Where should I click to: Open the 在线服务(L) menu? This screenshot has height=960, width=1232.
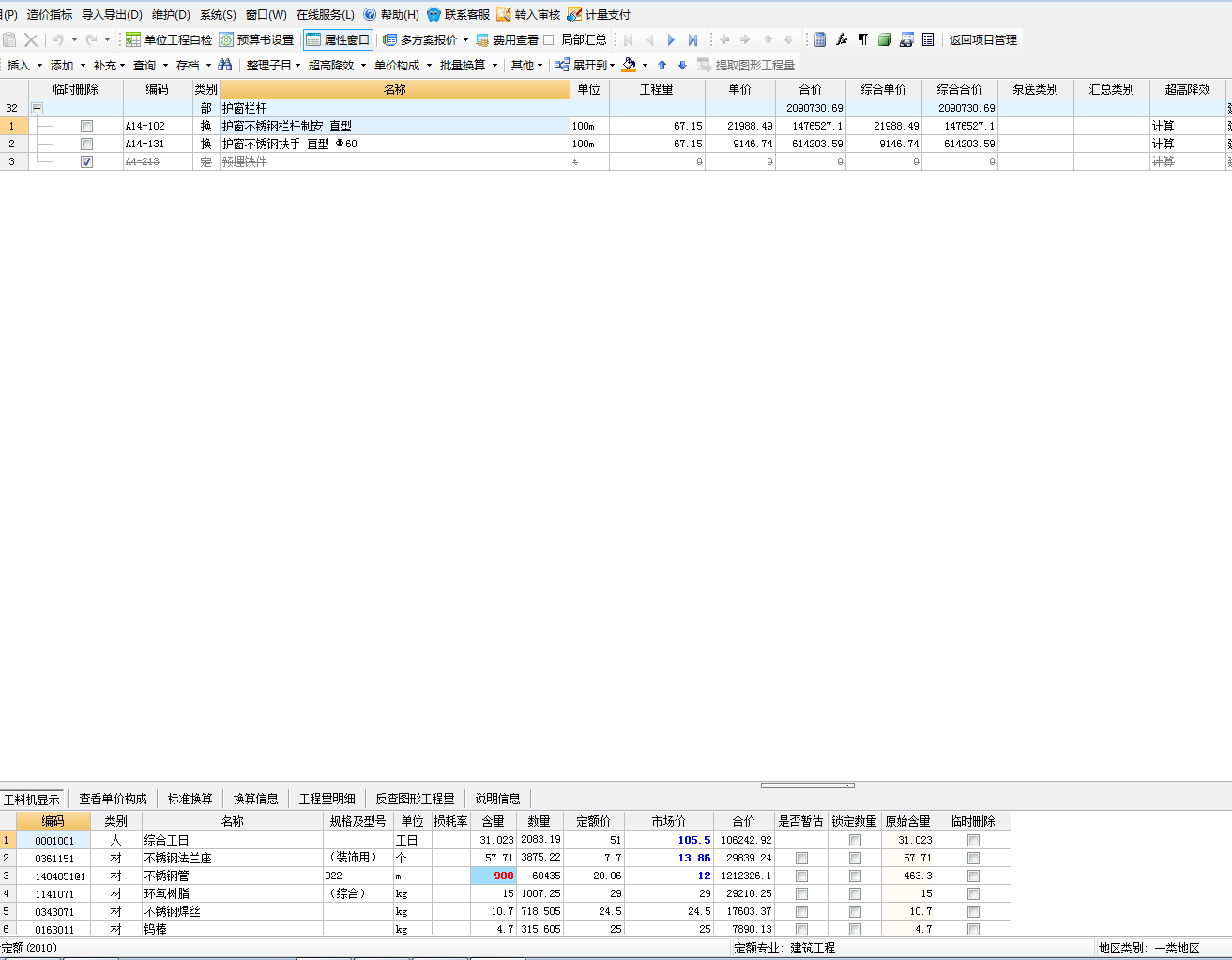click(326, 14)
